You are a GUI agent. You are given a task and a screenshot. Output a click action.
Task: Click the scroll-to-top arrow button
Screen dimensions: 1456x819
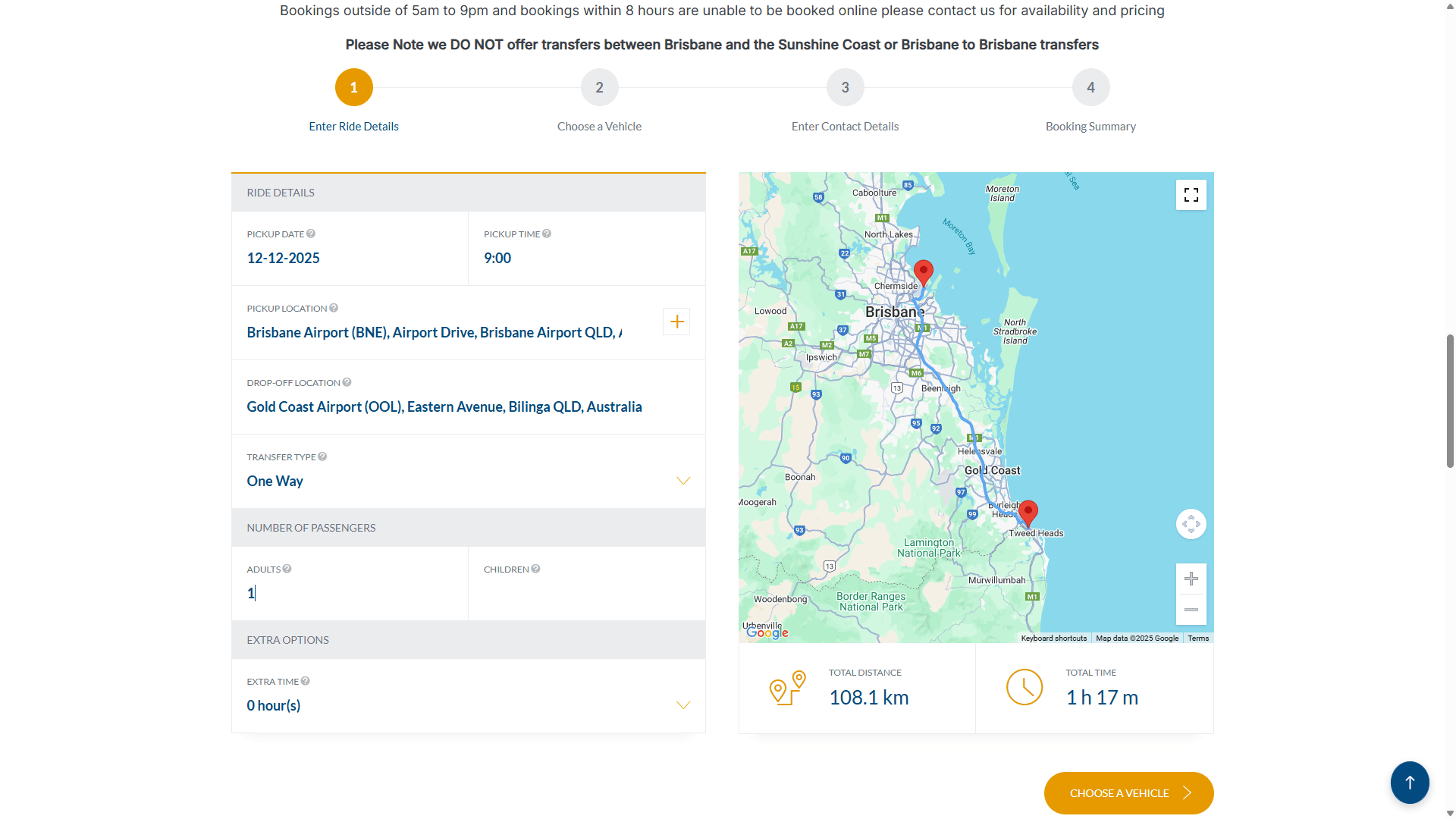(x=1409, y=782)
